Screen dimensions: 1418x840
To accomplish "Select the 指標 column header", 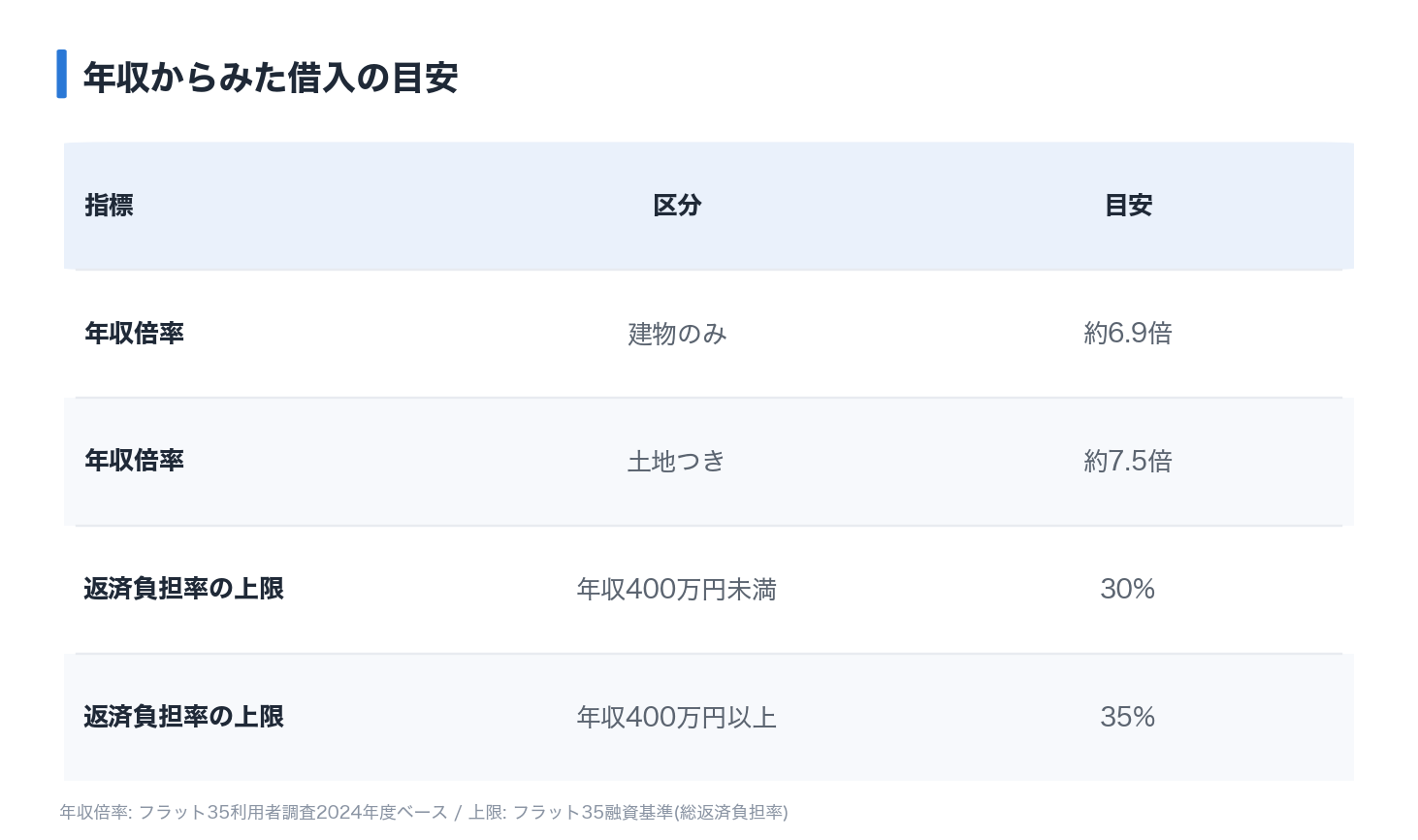I will (x=109, y=206).
